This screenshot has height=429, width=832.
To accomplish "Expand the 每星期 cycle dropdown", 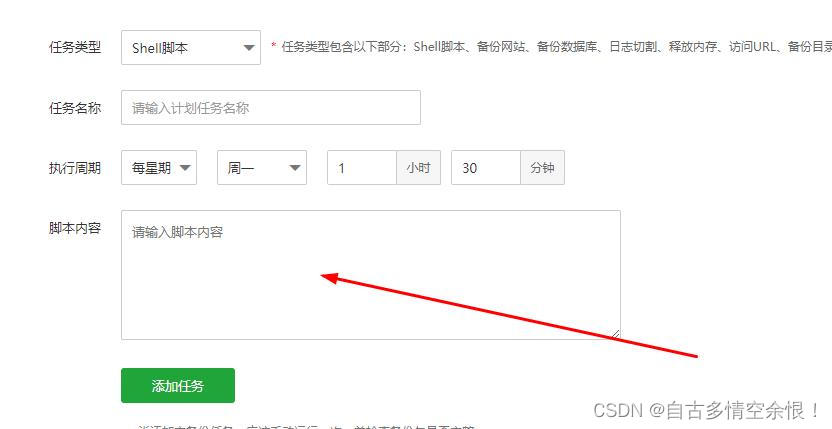I will point(159,168).
